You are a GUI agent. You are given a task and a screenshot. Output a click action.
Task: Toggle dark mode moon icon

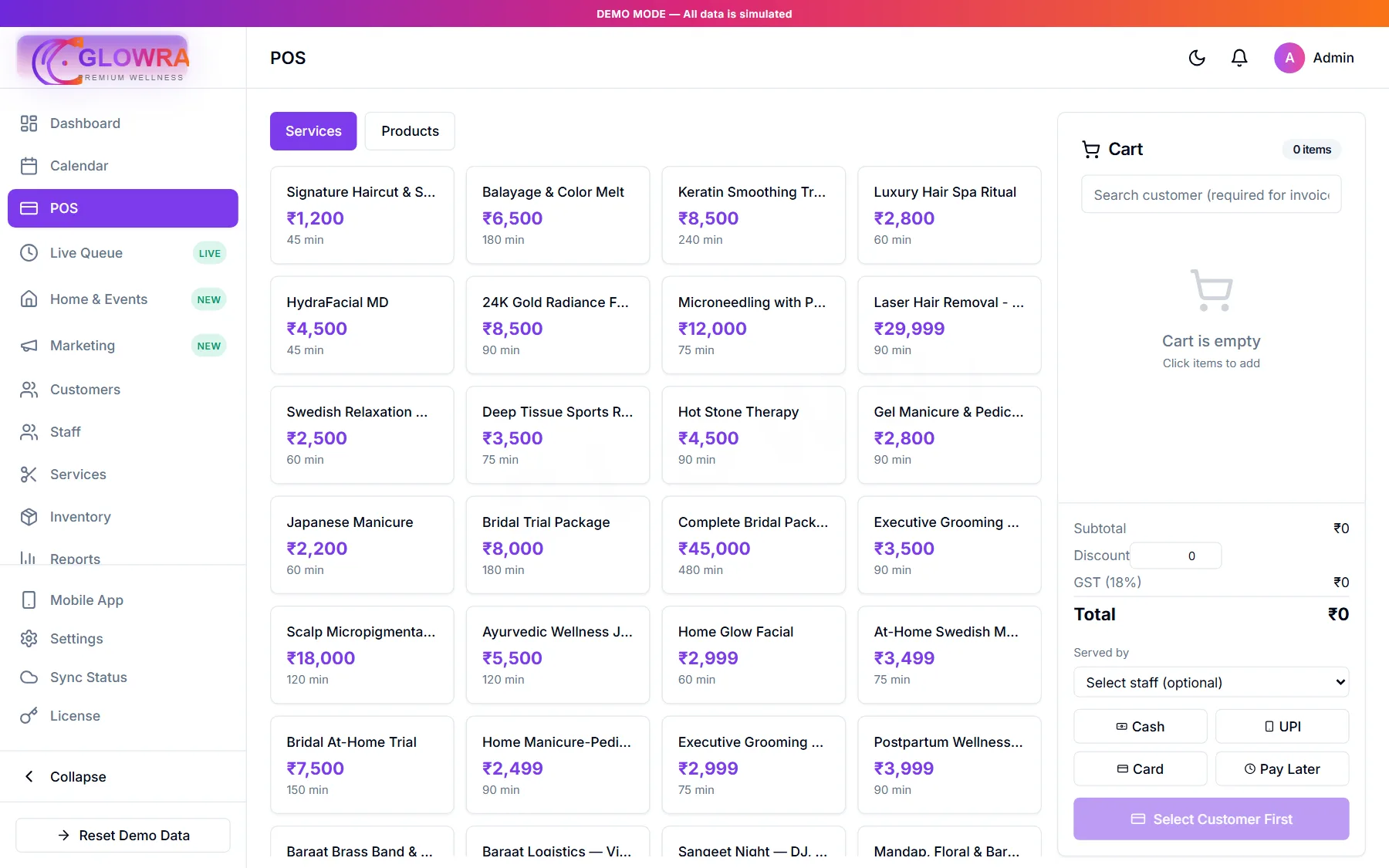1197,58
